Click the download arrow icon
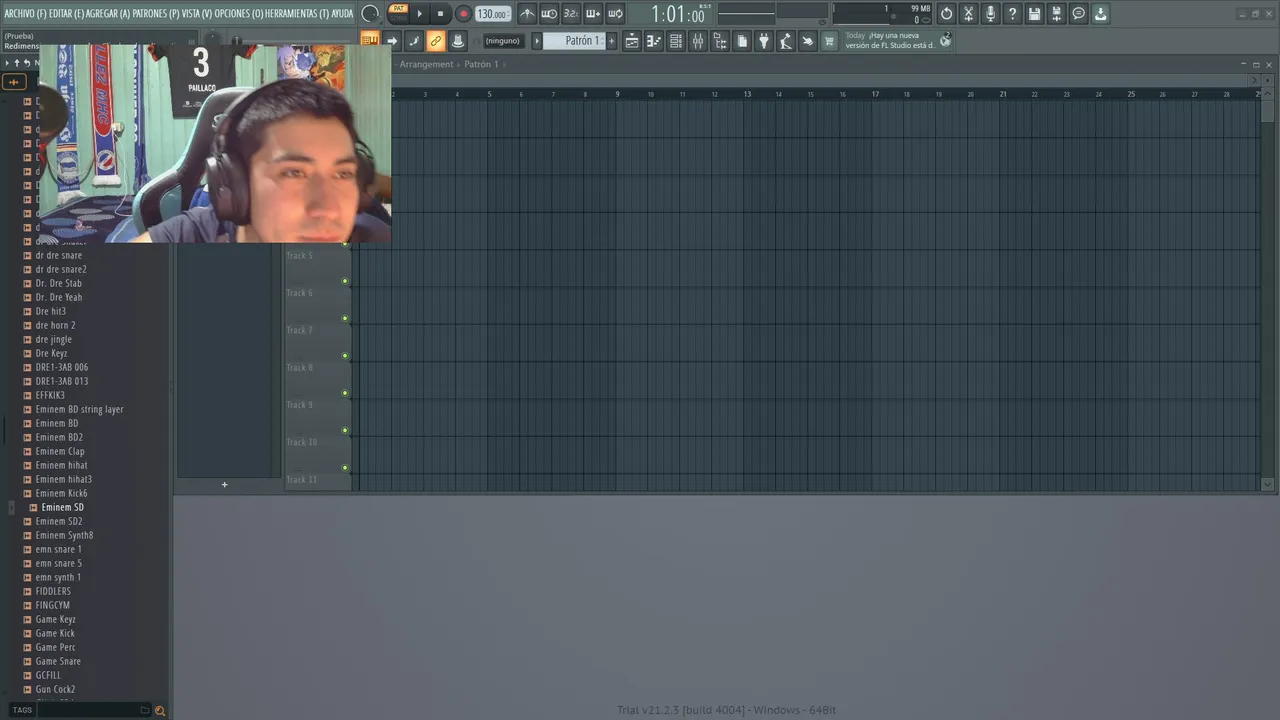The height and width of the screenshot is (720, 1280). coord(1101,14)
